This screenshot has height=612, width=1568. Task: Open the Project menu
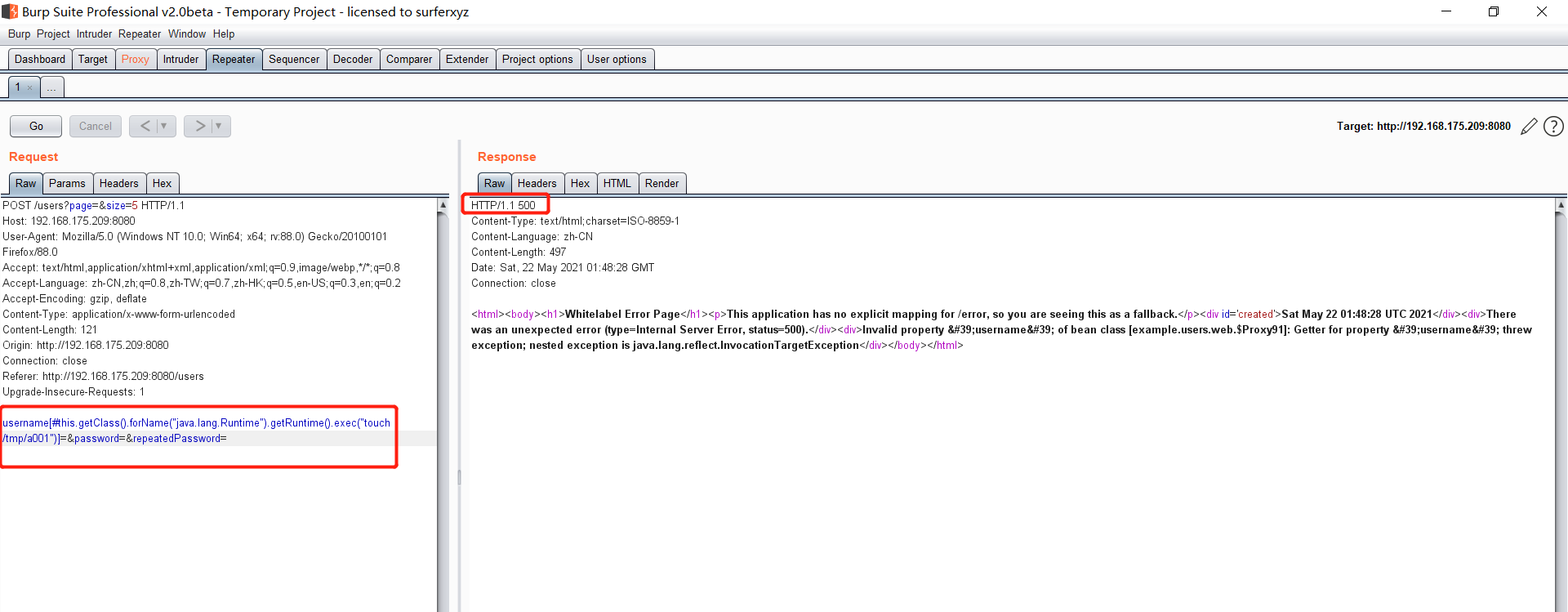(53, 34)
